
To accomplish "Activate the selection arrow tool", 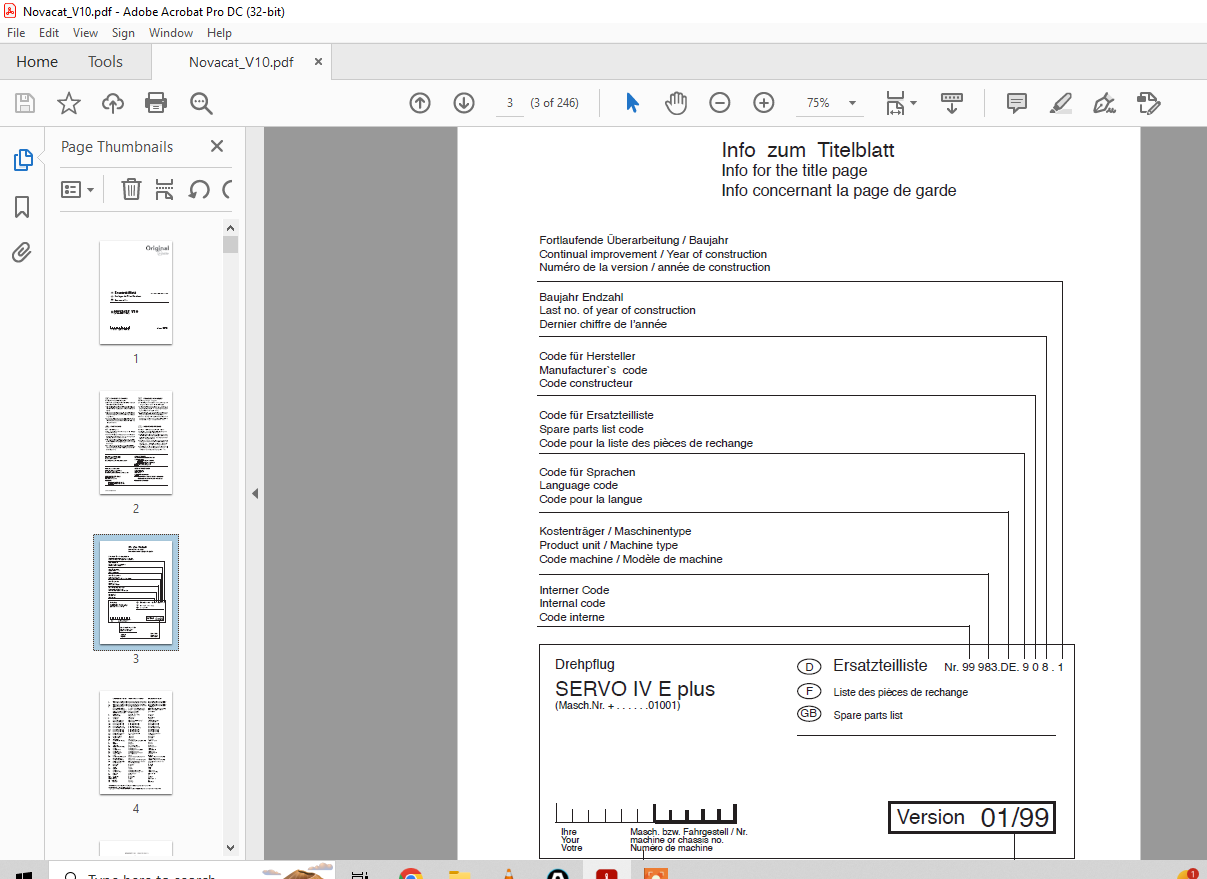I will tap(632, 102).
